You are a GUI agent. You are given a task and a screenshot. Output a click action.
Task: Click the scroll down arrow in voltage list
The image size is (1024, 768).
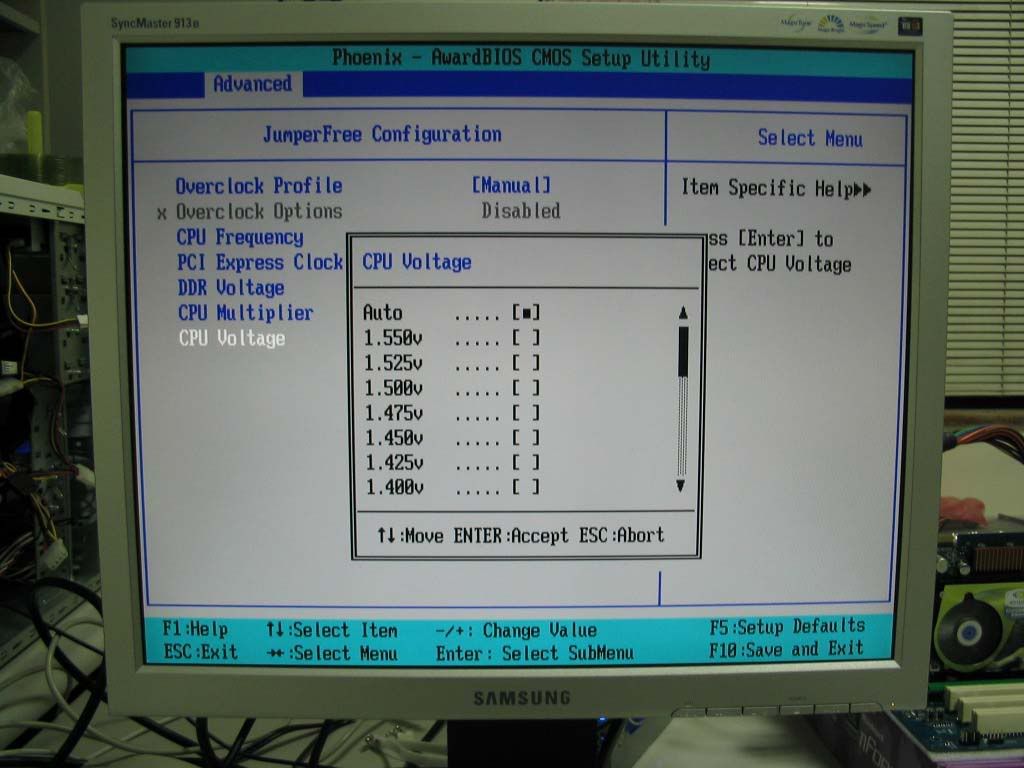tap(681, 486)
